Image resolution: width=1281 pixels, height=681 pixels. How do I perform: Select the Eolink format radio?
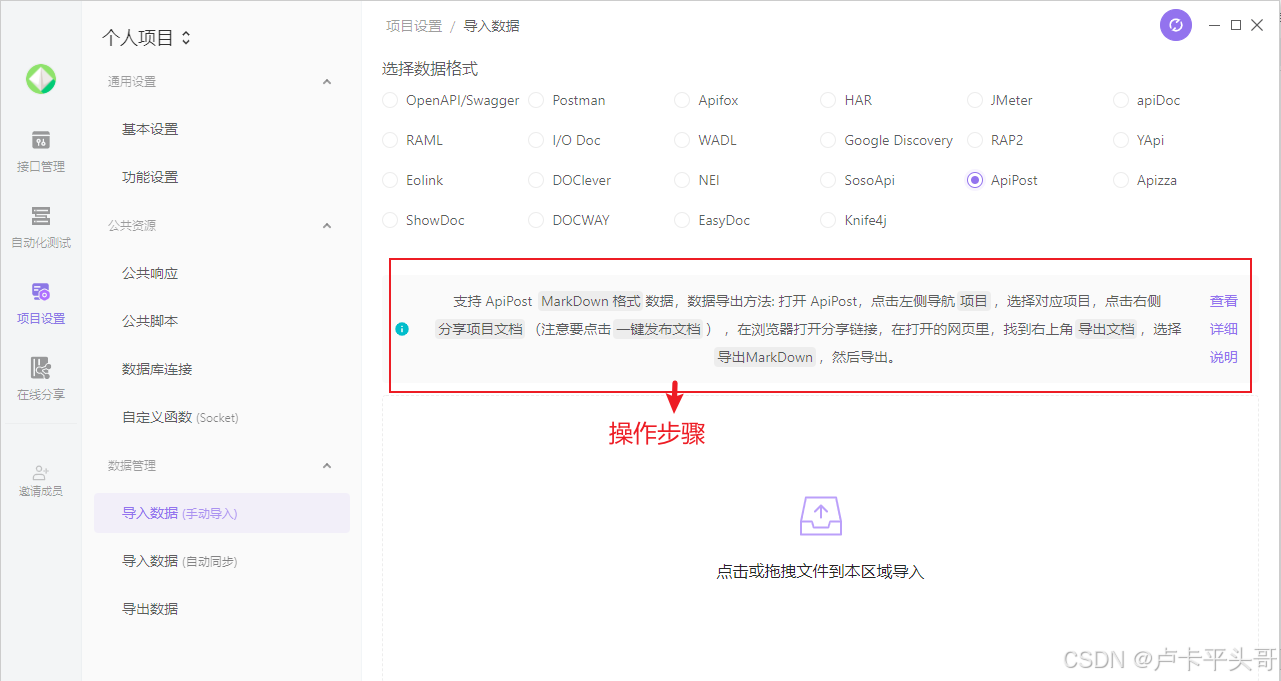coord(390,180)
